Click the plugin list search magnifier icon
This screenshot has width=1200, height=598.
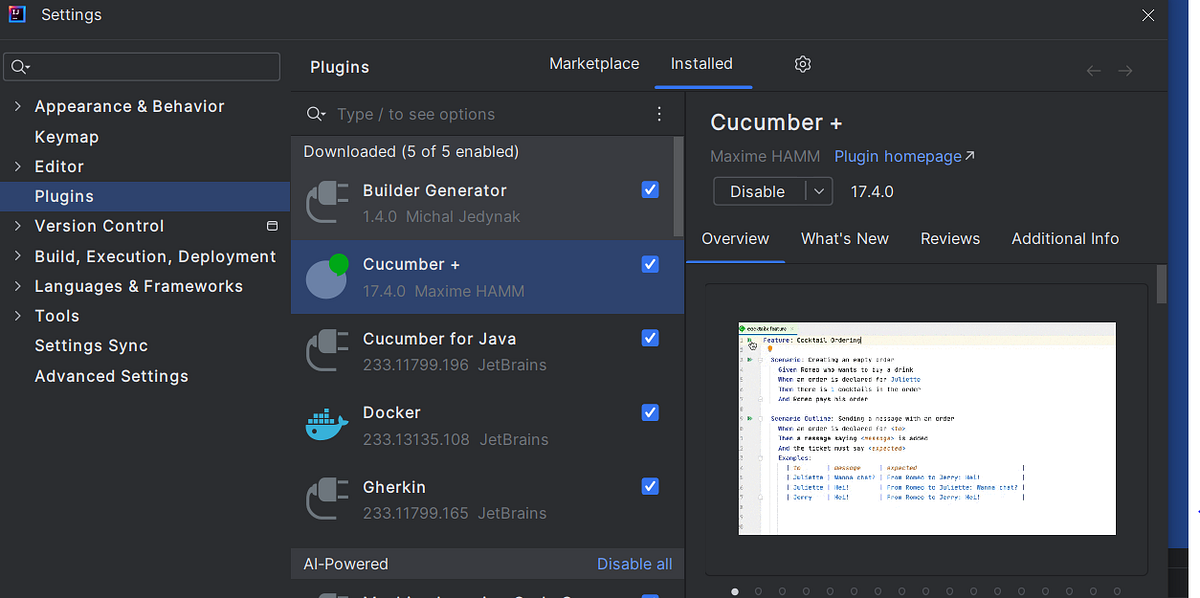(316, 114)
